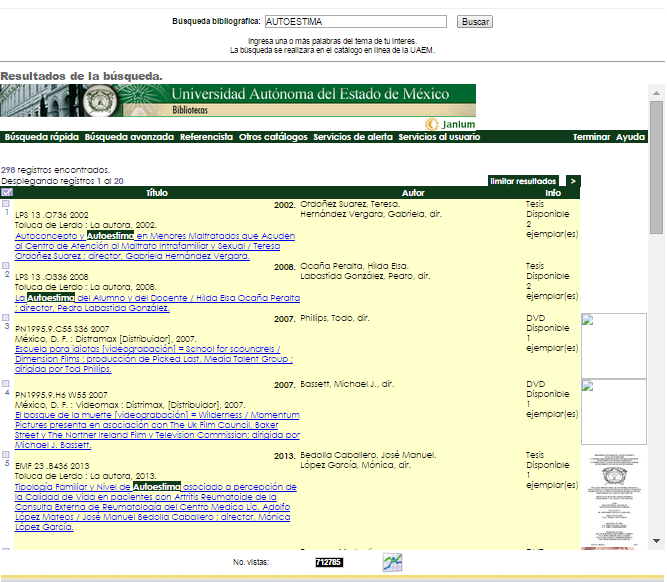Screen dimensions: 667x582
Task: Click the limitar resultados button
Action: tap(523, 181)
